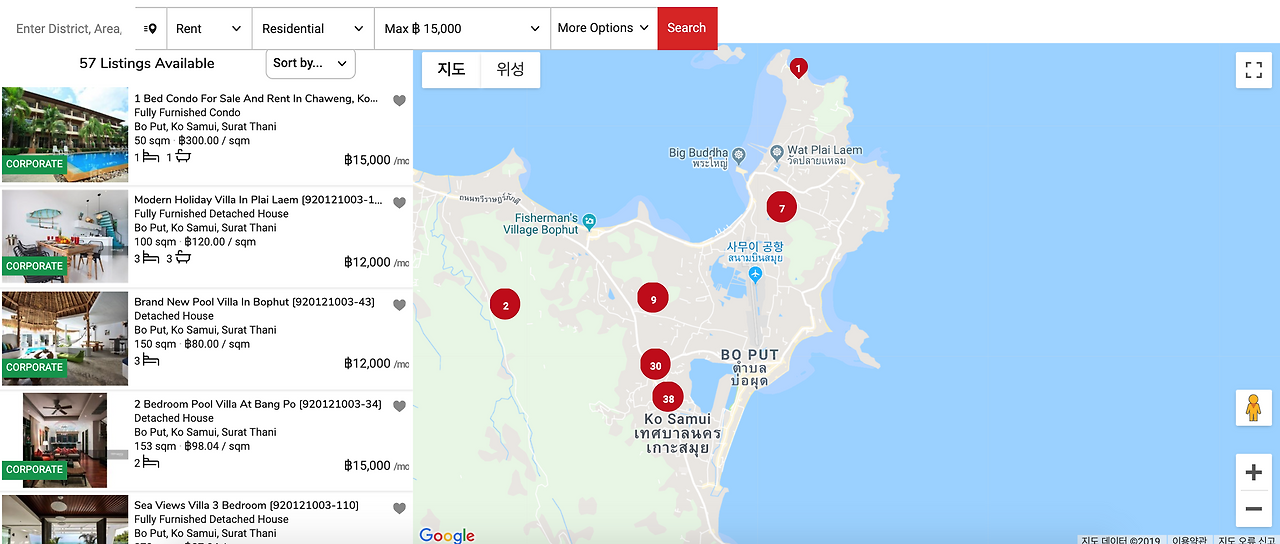Open the Sort by dropdown

click(310, 63)
